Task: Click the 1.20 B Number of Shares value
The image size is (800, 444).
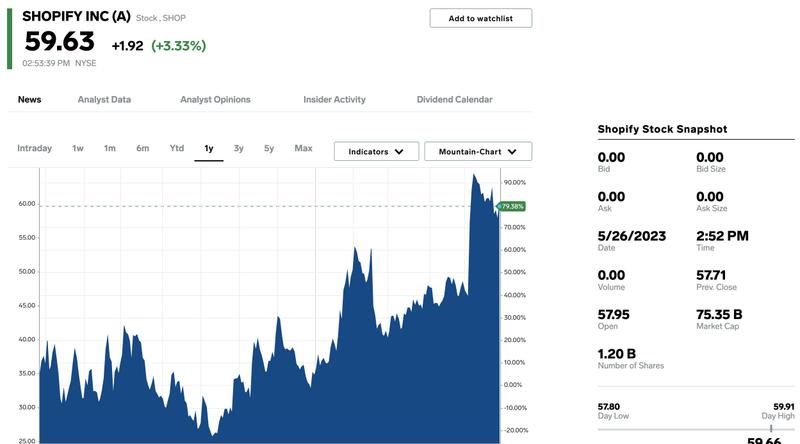Action: click(616, 354)
